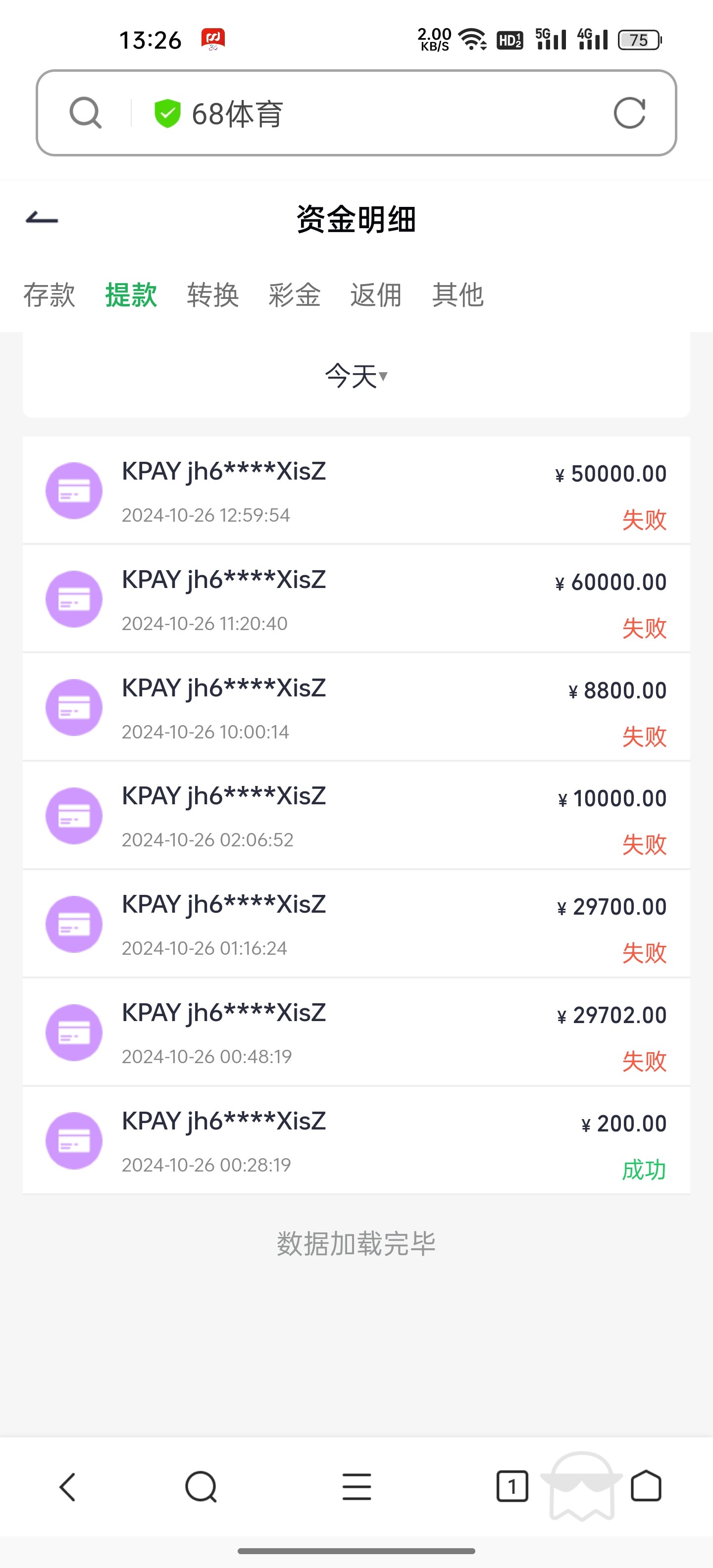Open the 其他 tab
Viewport: 713px width, 1568px height.
458,295
